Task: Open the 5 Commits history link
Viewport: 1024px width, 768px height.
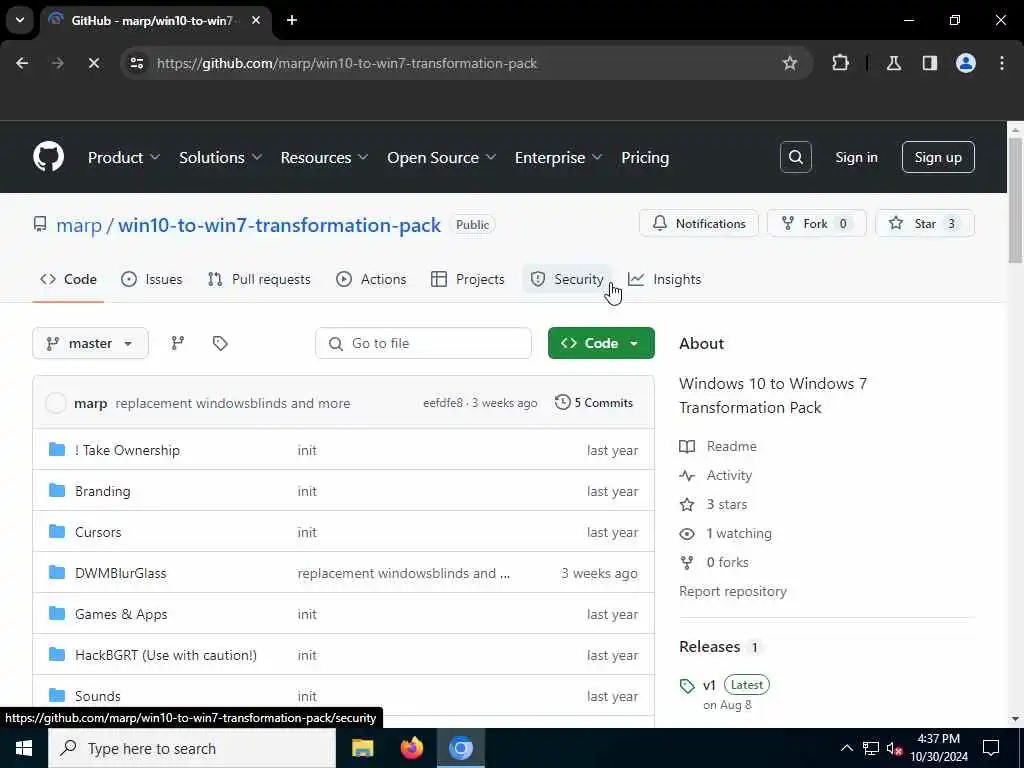Action: tap(594, 402)
